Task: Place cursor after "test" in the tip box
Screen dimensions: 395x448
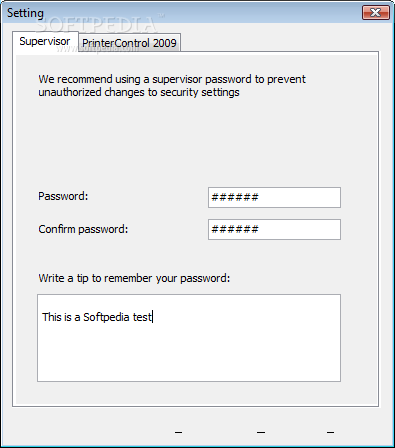Action: tap(152, 317)
